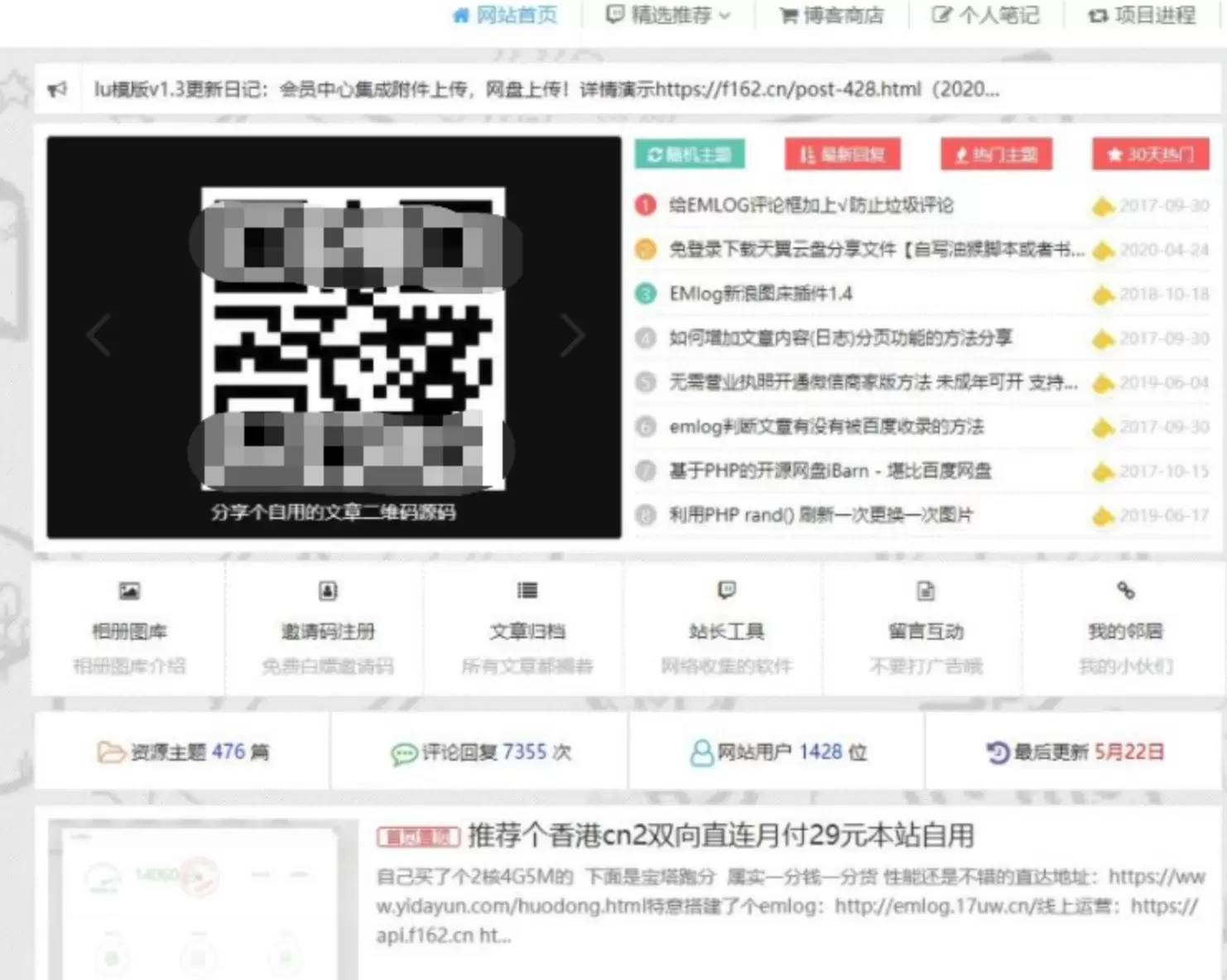Click the user icon beside 网站用户

[x=701, y=752]
